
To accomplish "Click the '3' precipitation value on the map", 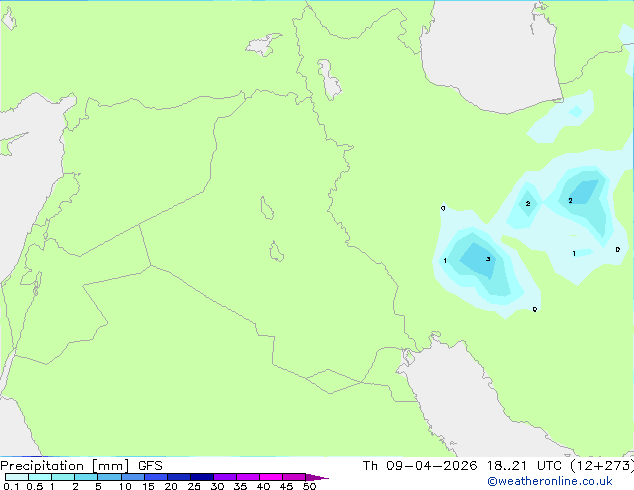I will 488,259.
